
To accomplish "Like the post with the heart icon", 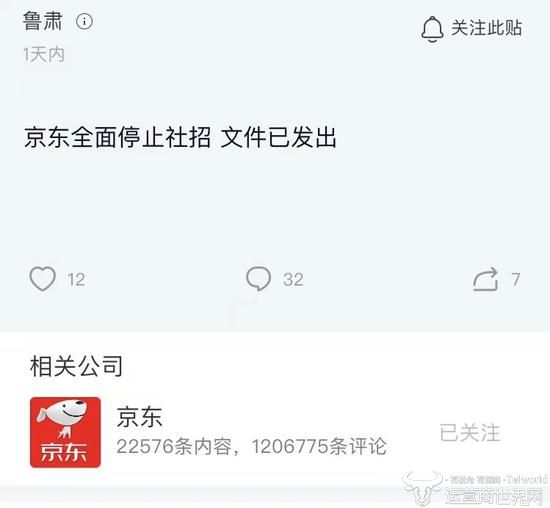I will [42, 279].
